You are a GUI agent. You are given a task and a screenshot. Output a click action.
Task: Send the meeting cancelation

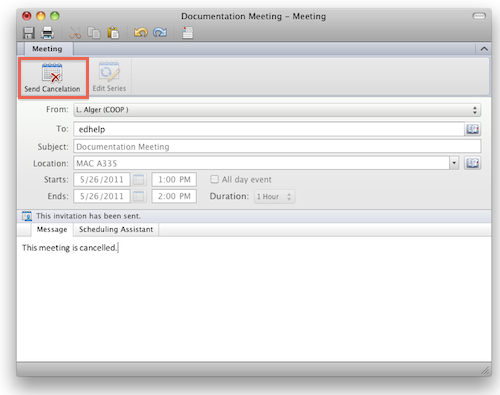53,78
